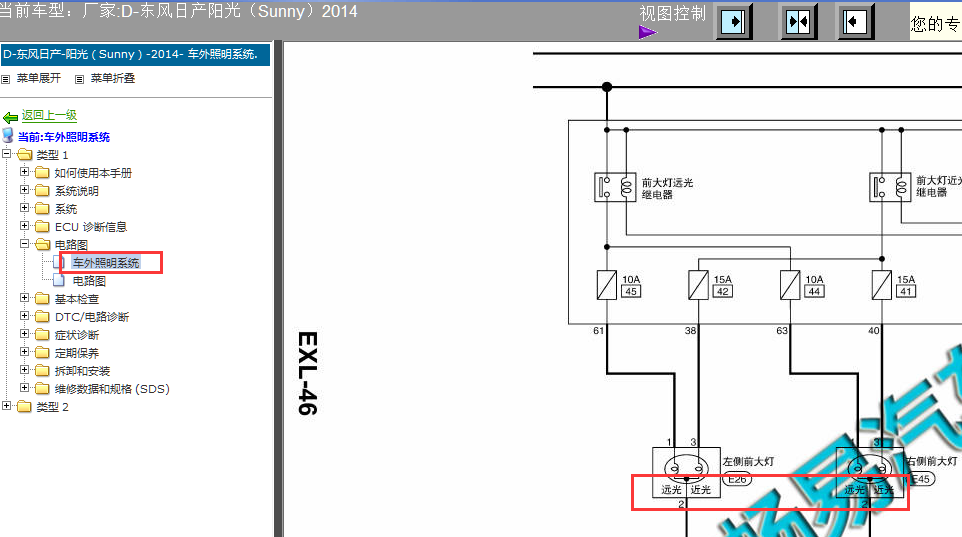Collapse the 类型 1 tree node
The image size is (962, 537).
click(7, 153)
